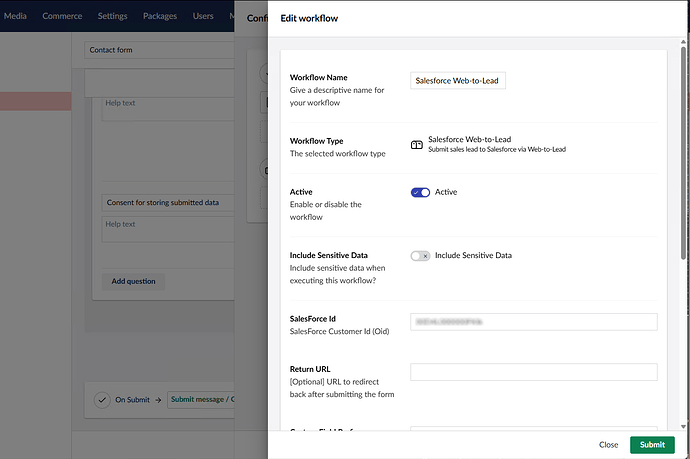Click the Consent for storing submitted data field
The image size is (690, 459).
pyautogui.click(x=168, y=202)
